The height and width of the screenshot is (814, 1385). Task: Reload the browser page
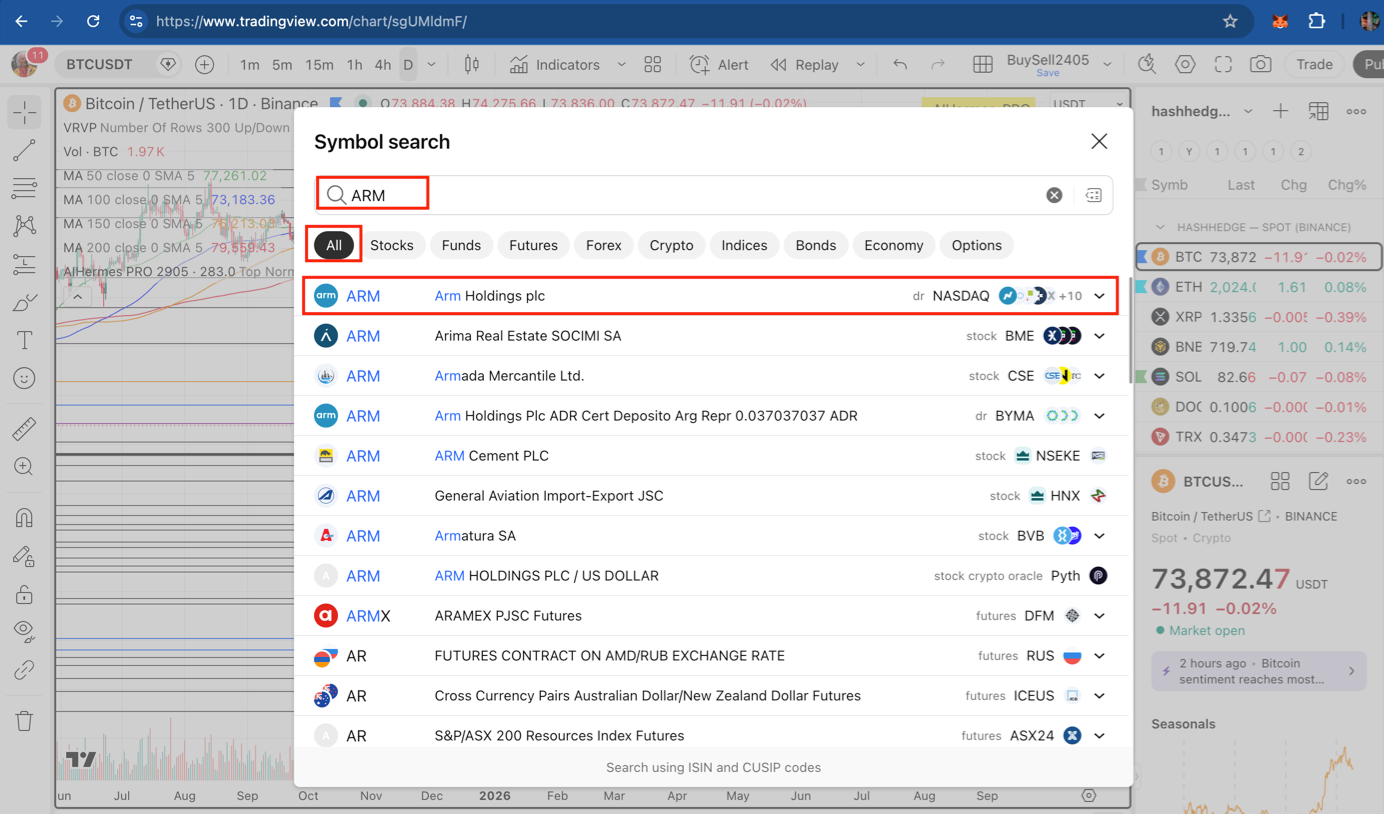pos(93,21)
